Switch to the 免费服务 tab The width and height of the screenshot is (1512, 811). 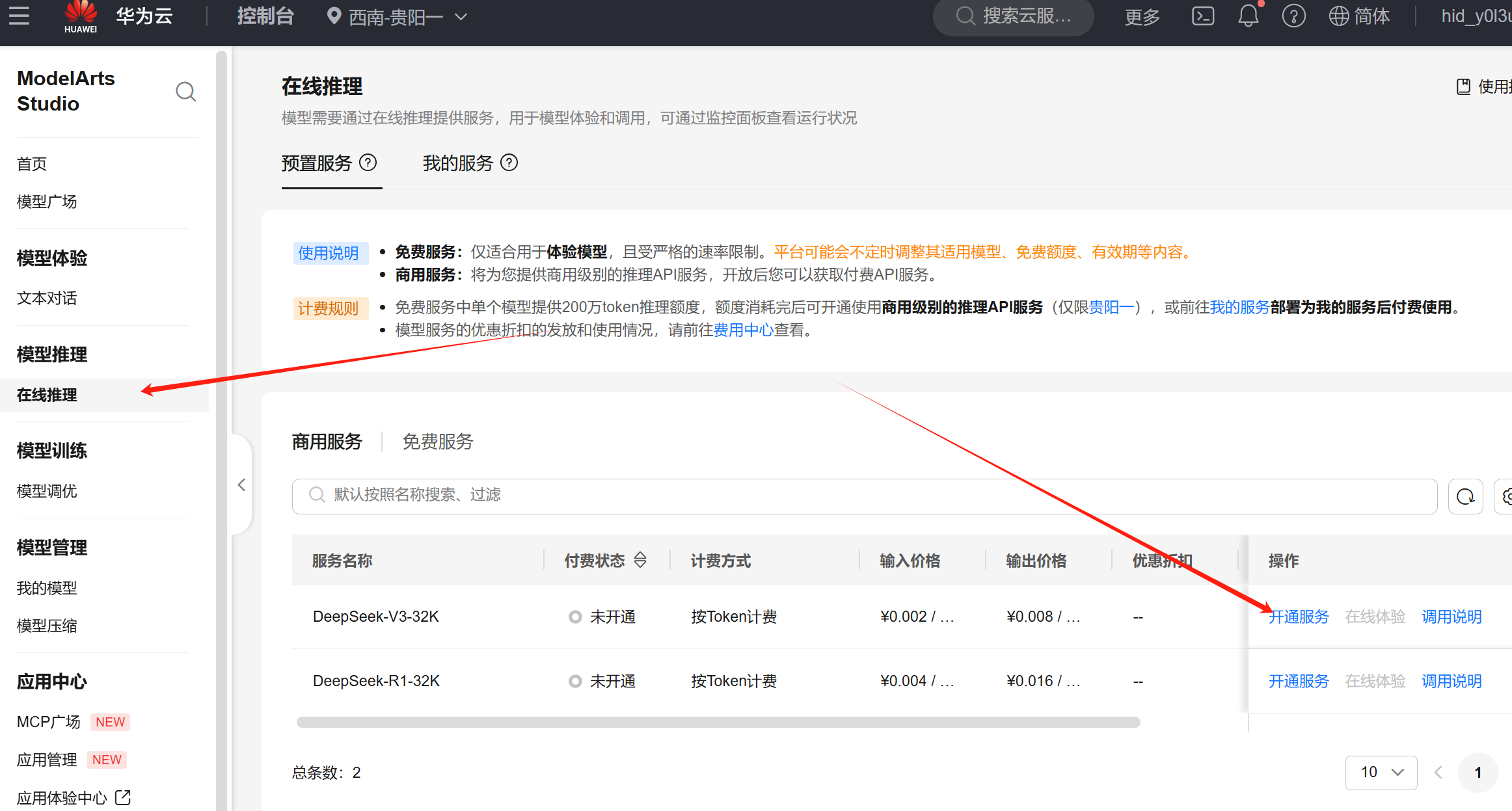pyautogui.click(x=437, y=442)
